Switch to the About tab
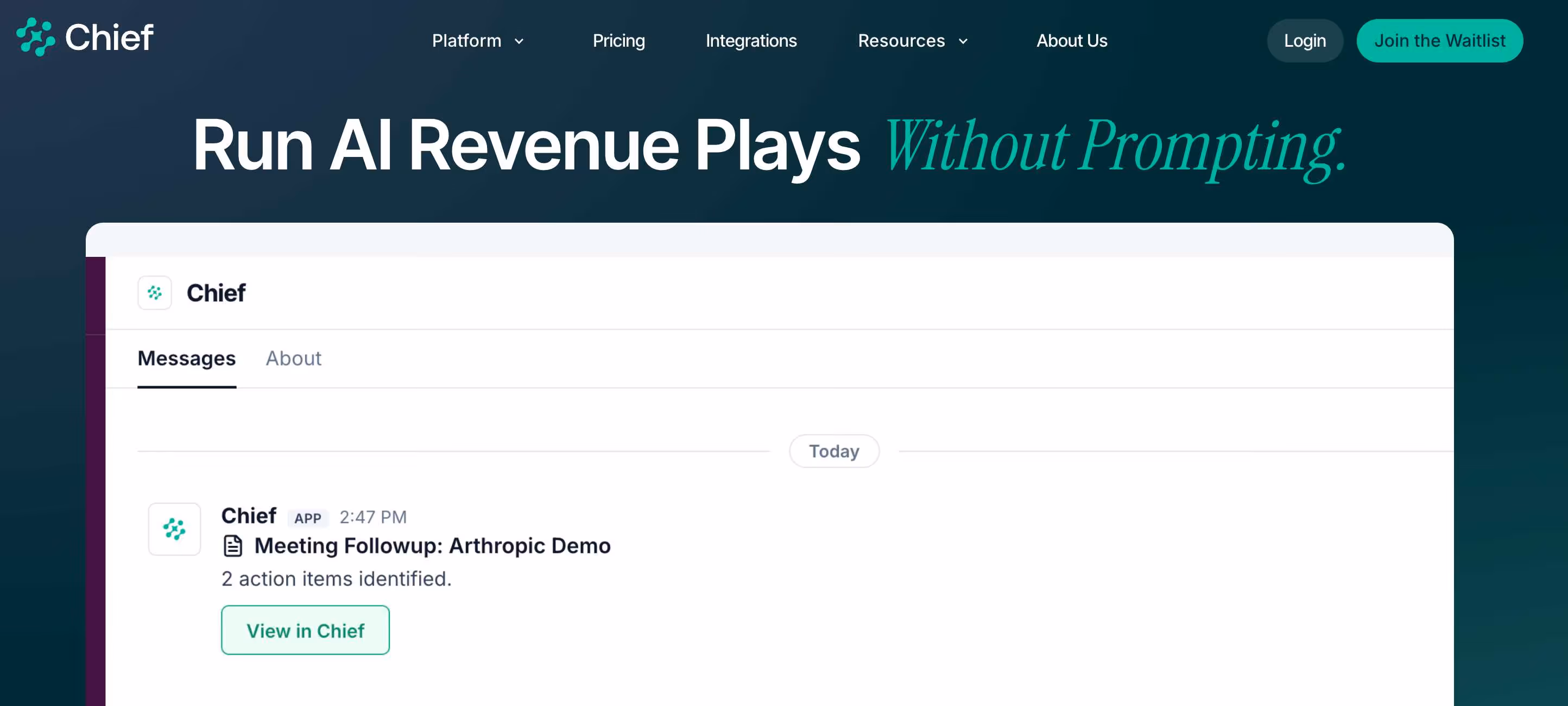1568x706 pixels. (x=293, y=358)
